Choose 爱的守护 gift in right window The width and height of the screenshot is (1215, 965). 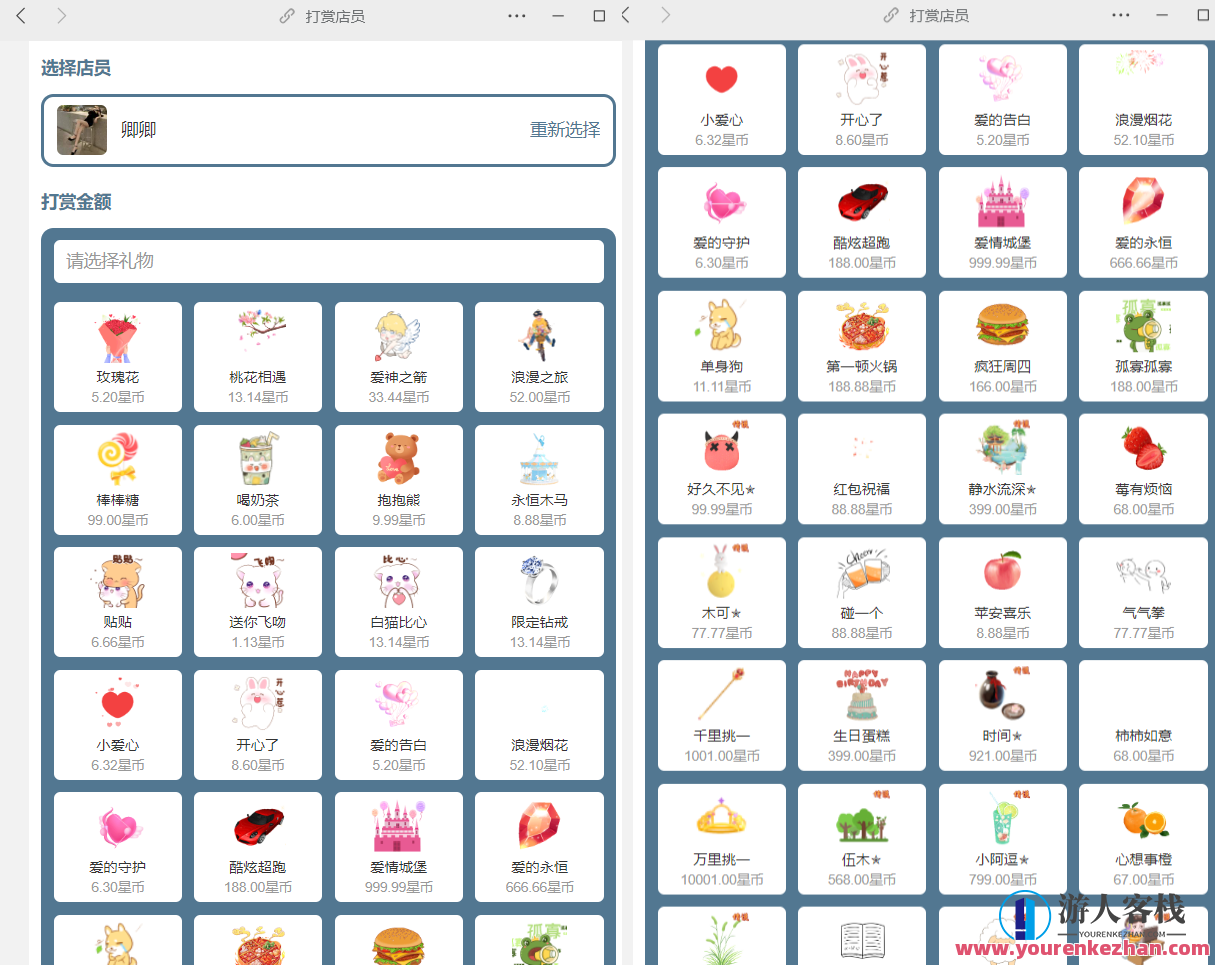(x=722, y=222)
